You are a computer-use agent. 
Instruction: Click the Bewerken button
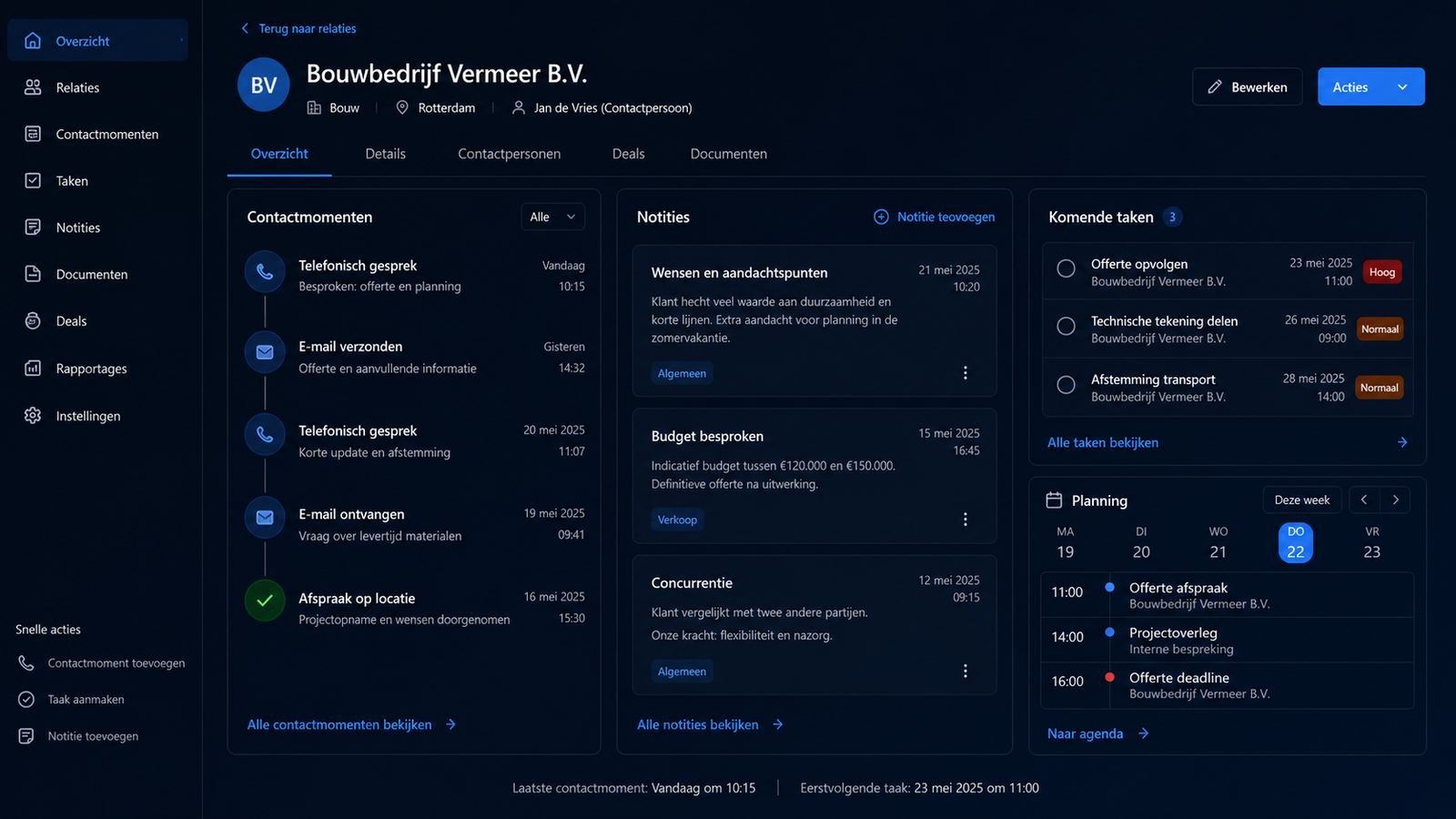(x=1248, y=87)
